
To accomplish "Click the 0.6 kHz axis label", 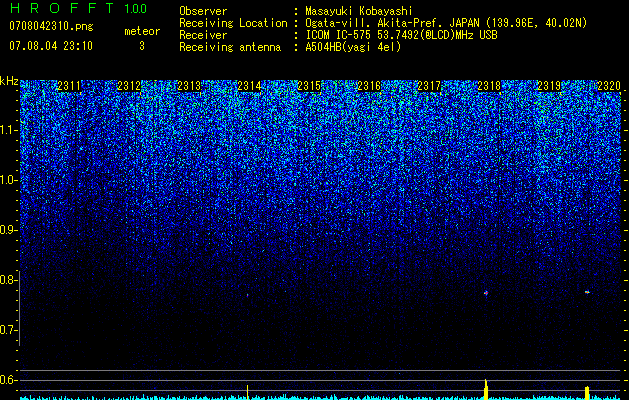I will pos(9,380).
